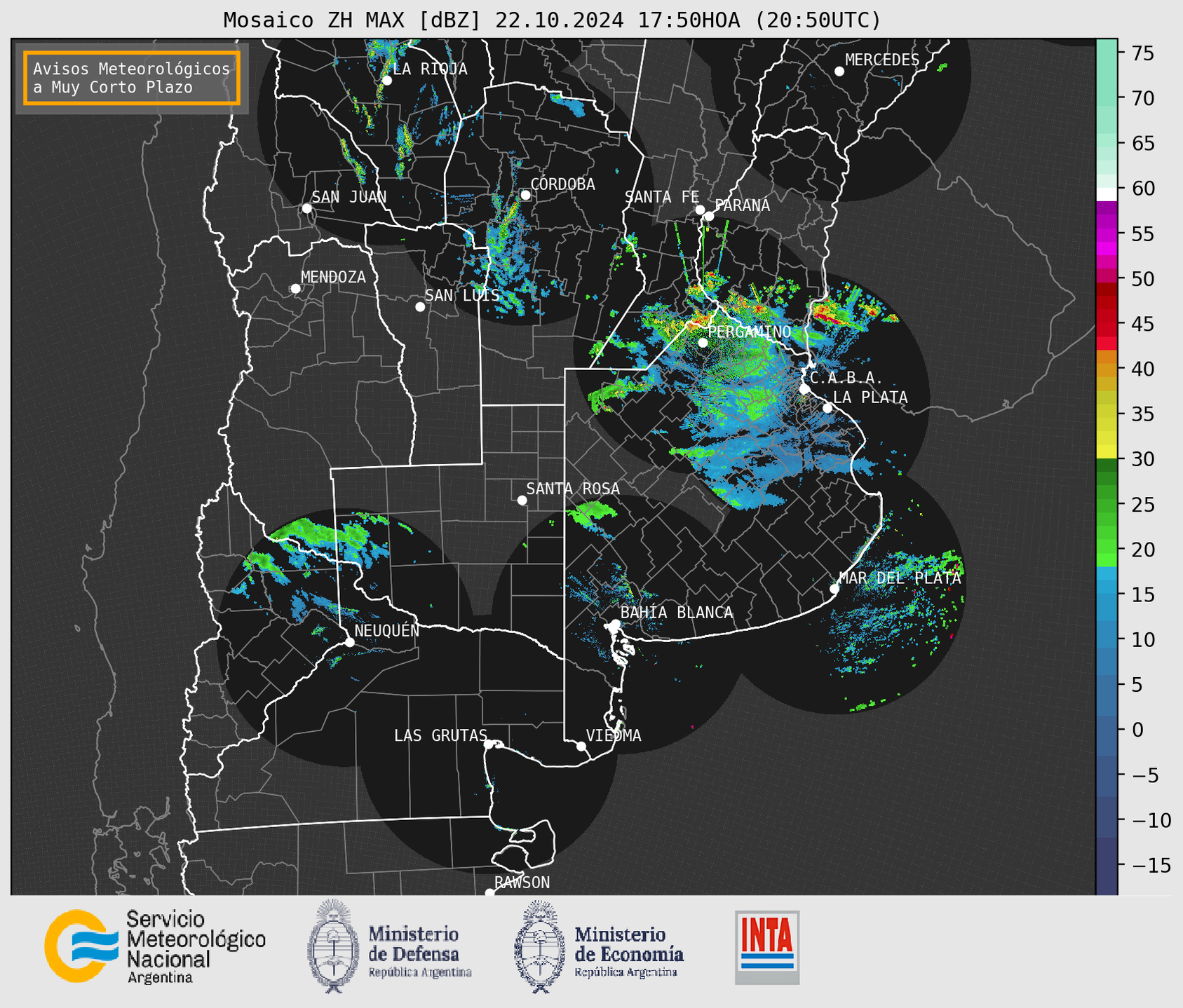Select the LAS GRUTAS city label
The image size is (1183, 1008).
(440, 736)
